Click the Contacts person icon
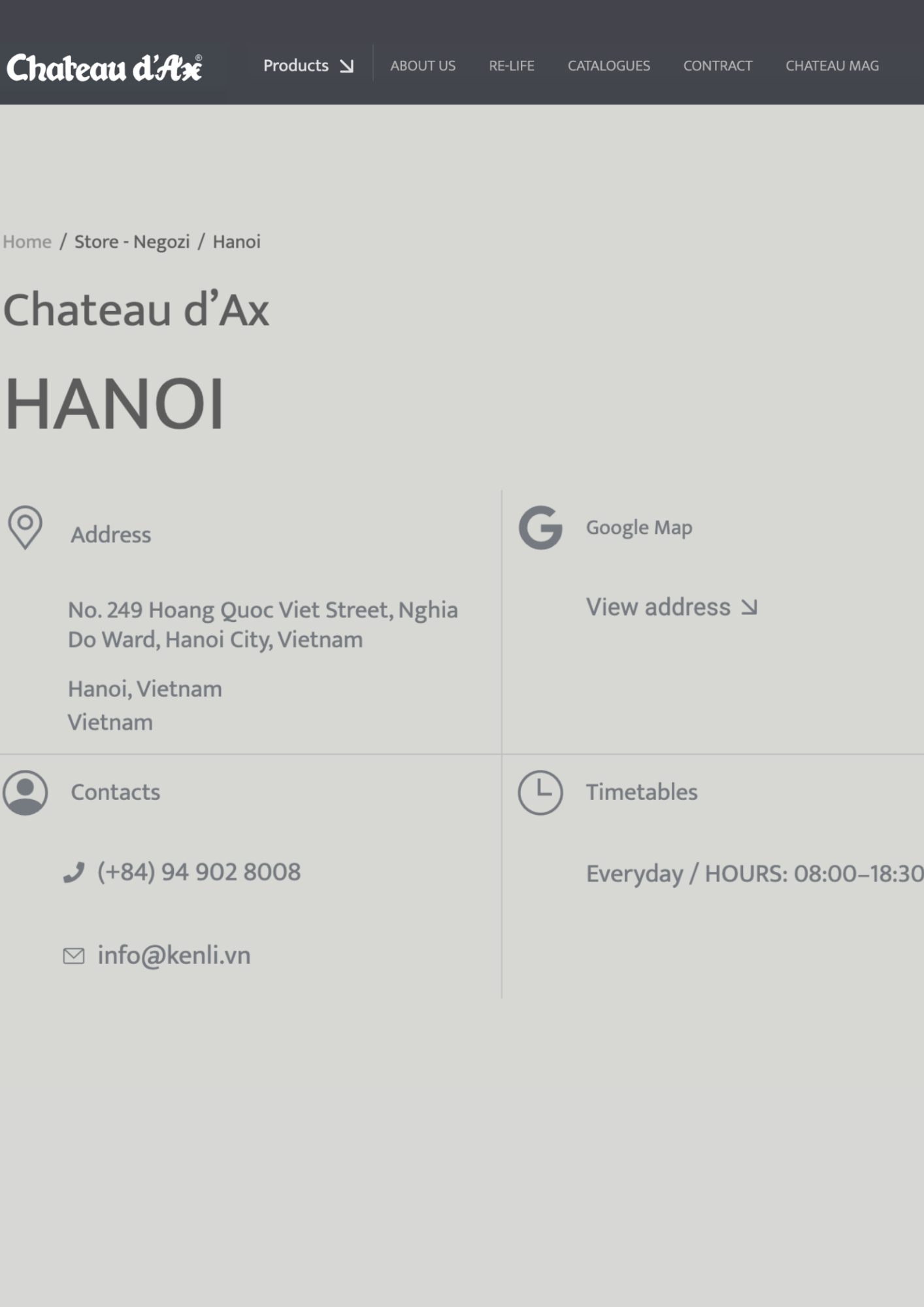The height and width of the screenshot is (1307, 924). point(25,793)
